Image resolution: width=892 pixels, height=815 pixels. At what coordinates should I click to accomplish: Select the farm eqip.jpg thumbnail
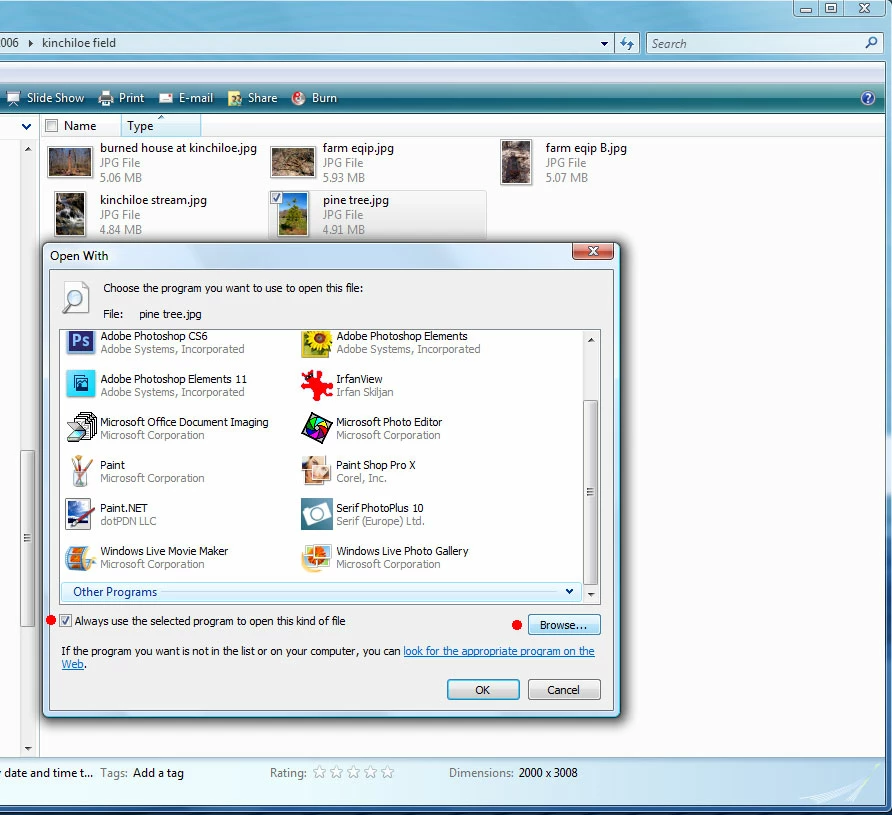click(x=293, y=162)
